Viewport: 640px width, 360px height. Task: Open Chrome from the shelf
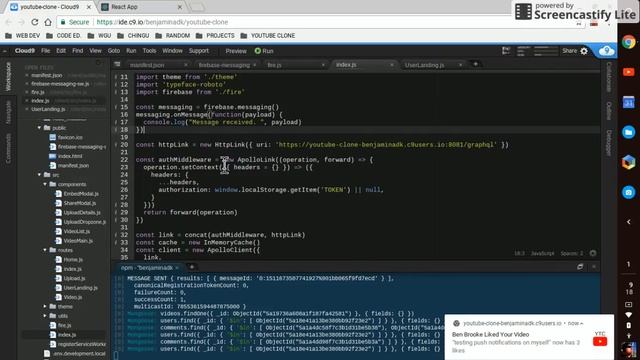[x=629, y=42]
